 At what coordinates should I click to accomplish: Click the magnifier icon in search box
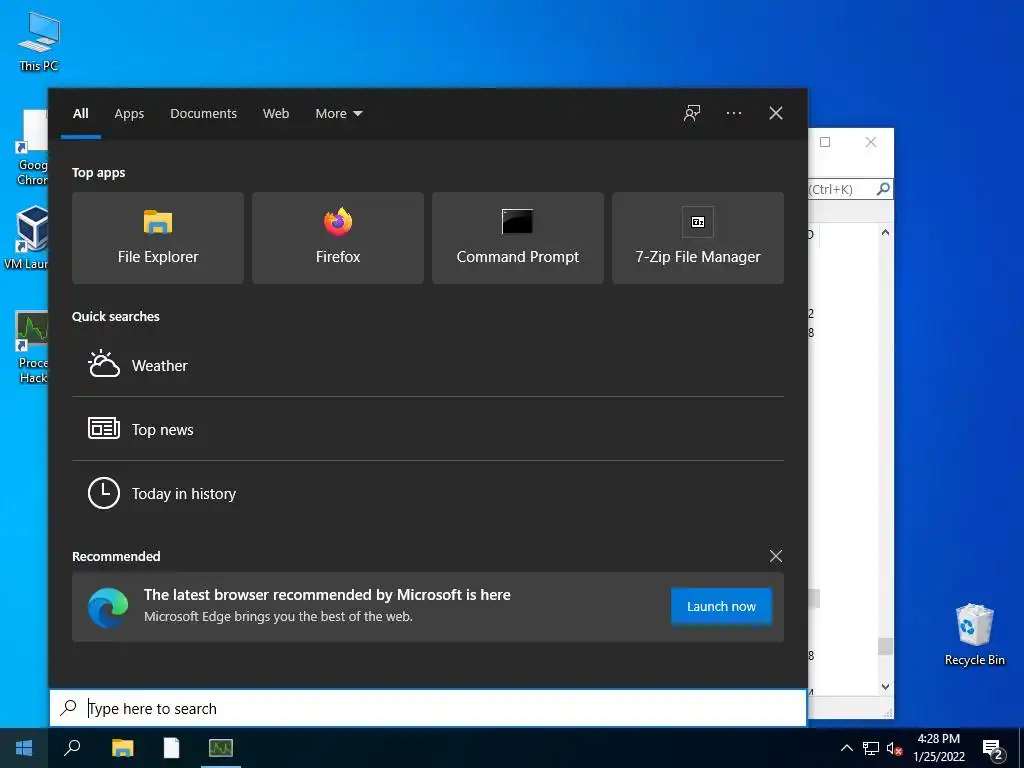tap(68, 707)
